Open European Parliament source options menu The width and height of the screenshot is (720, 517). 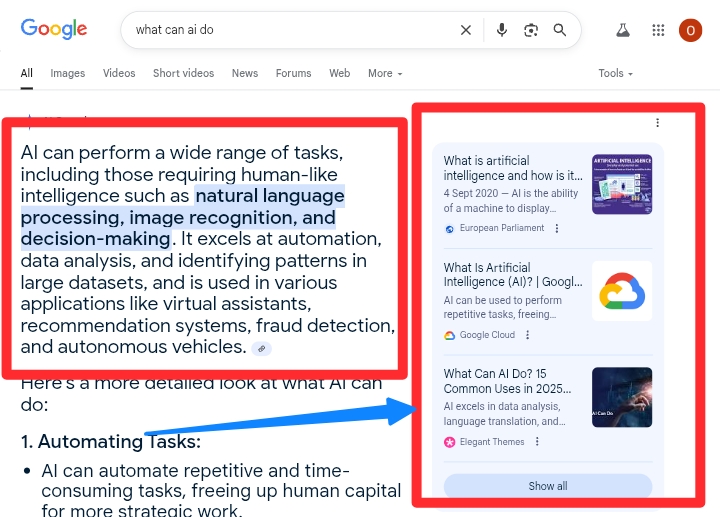(x=557, y=228)
